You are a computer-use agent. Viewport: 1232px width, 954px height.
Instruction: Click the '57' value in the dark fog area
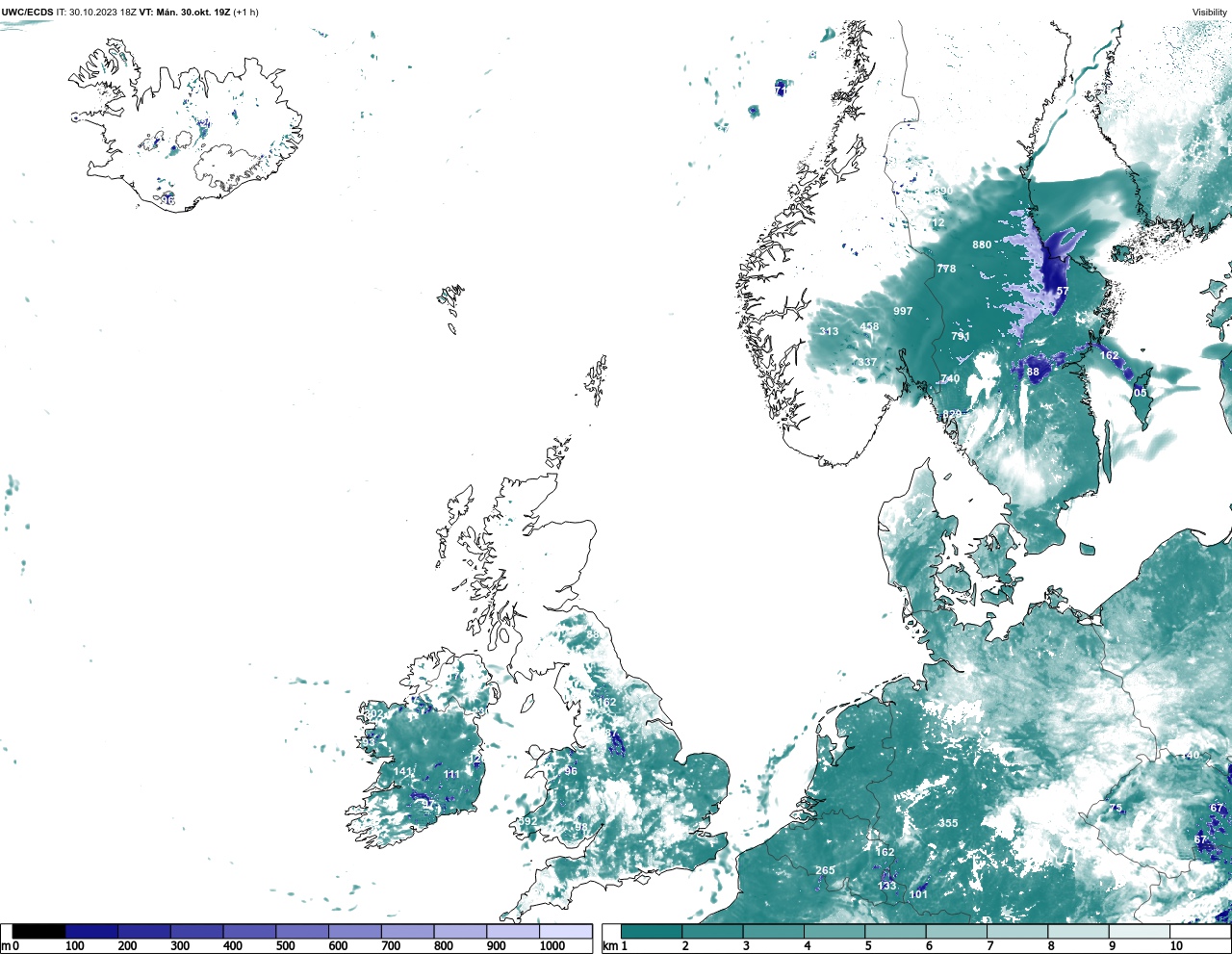1063,291
